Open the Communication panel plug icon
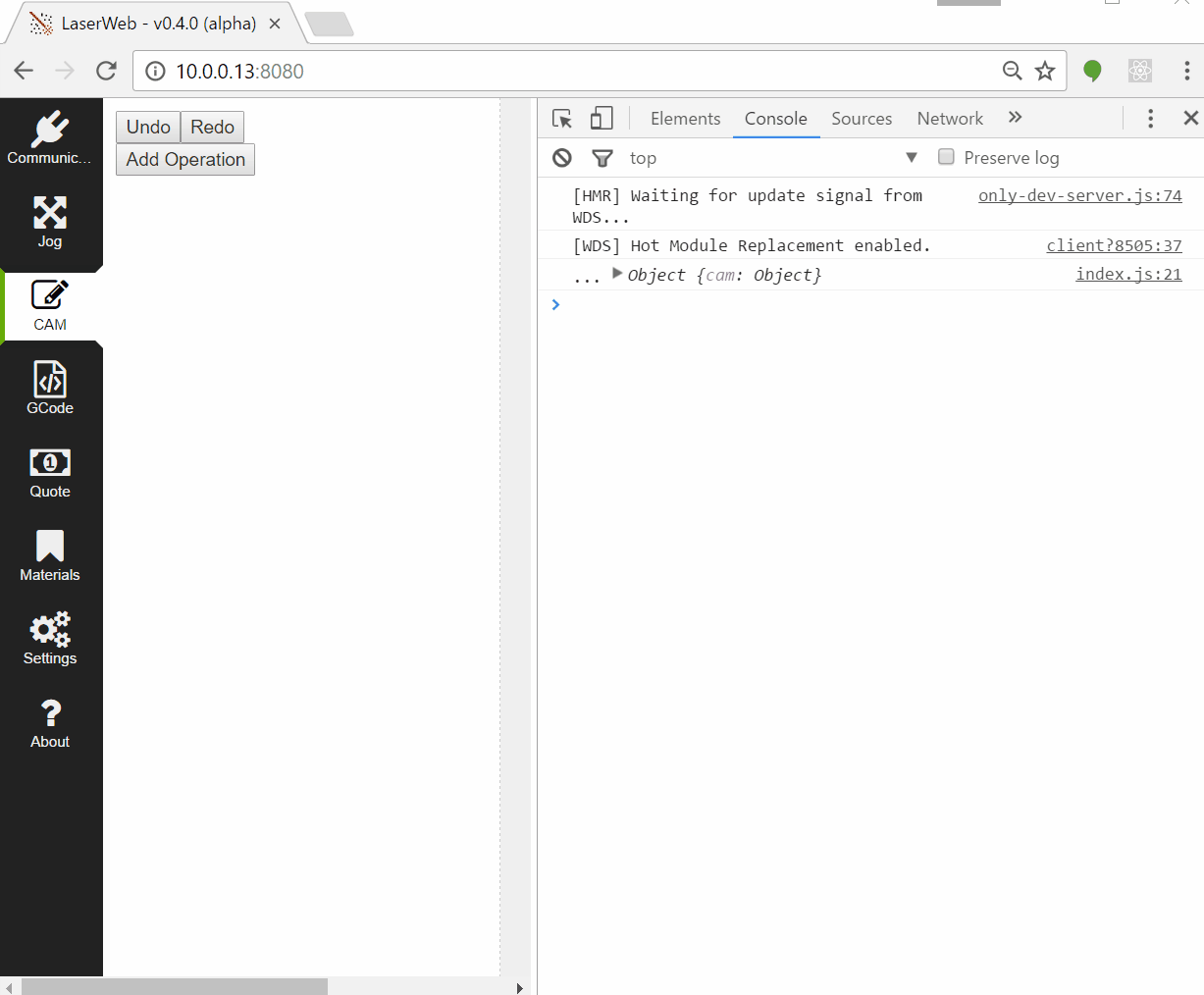 coord(50,129)
